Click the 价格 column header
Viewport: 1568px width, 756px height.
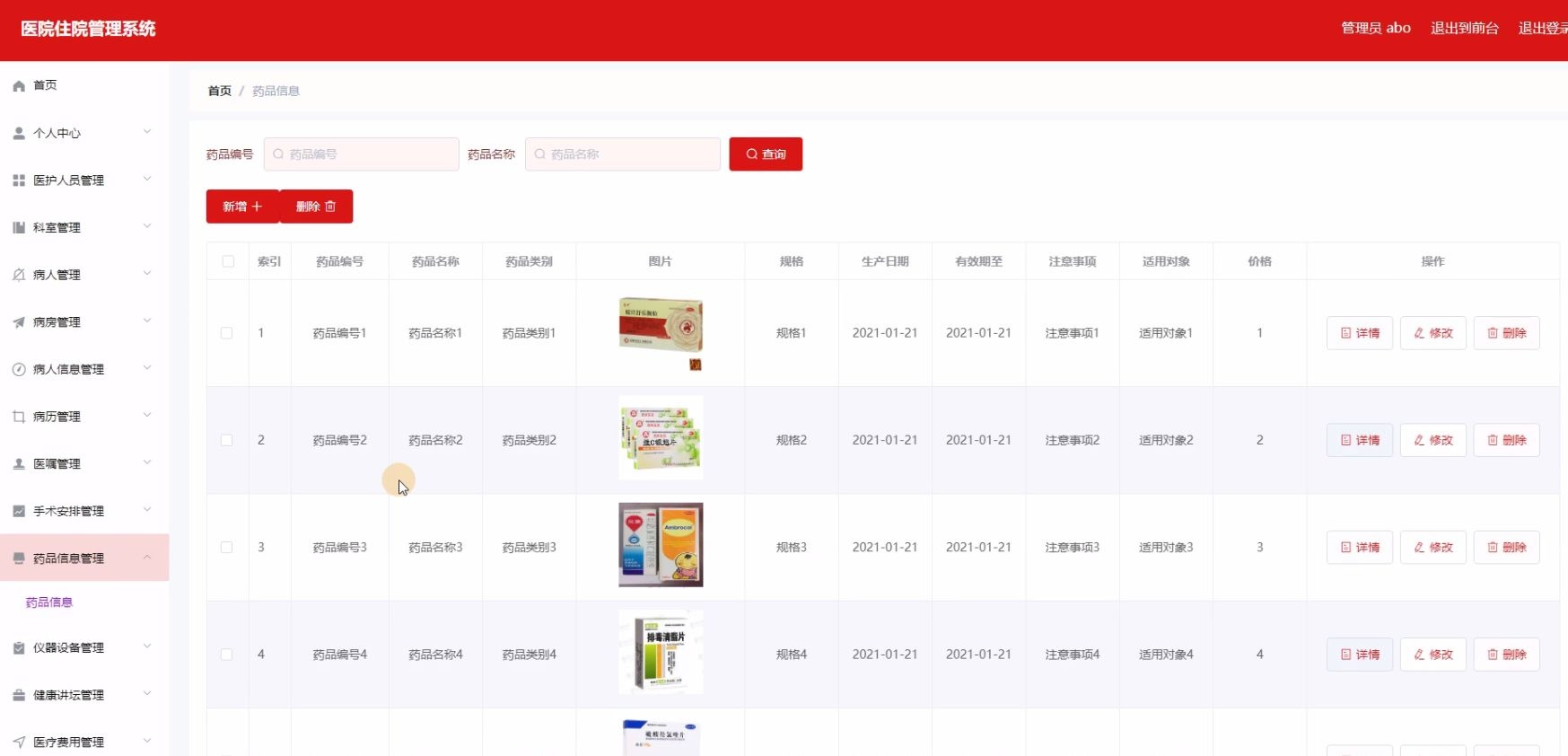point(1260,261)
